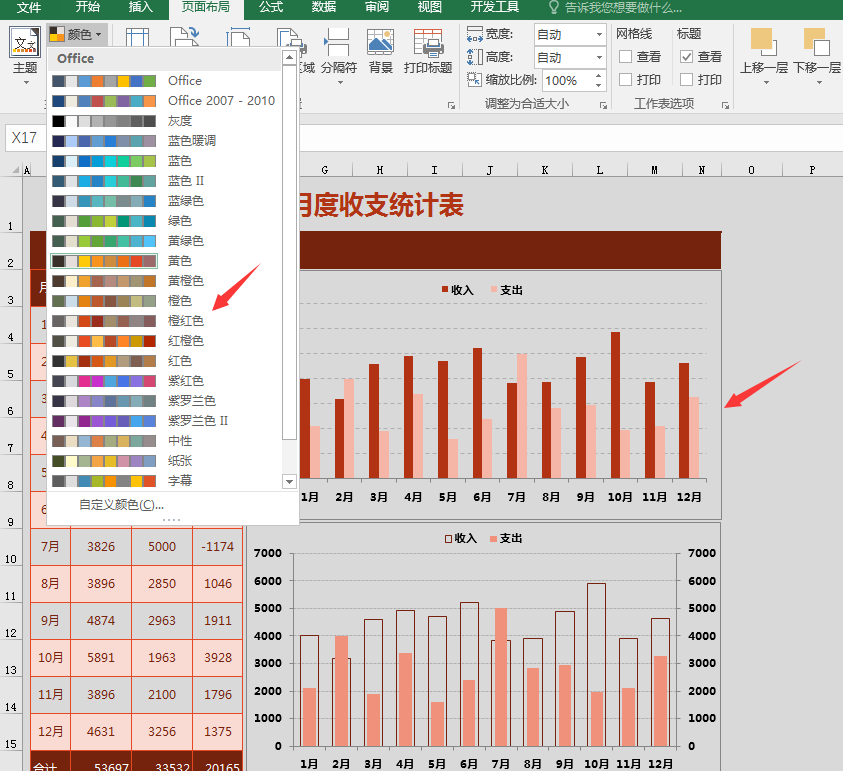The image size is (843, 771).
Task: Decrease the 缩放比例 scale stepper
Action: (x=598, y=85)
